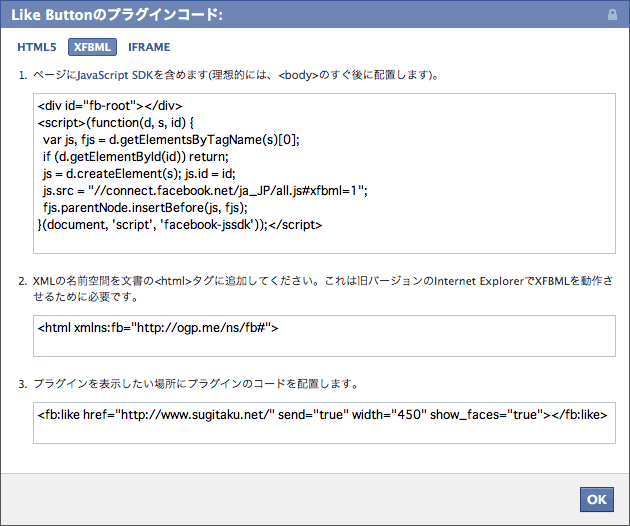Select the fb:like plugin code field

coord(324,423)
